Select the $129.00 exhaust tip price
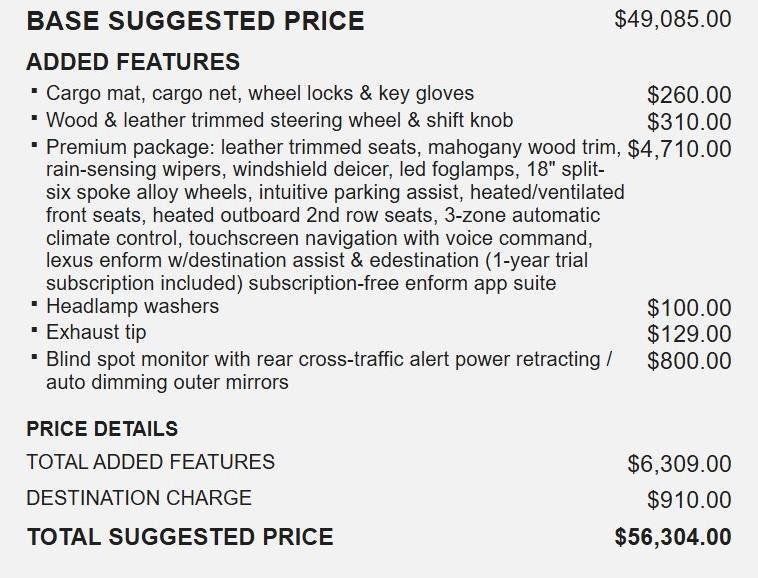Viewport: 758px width, 578px height. (x=689, y=334)
